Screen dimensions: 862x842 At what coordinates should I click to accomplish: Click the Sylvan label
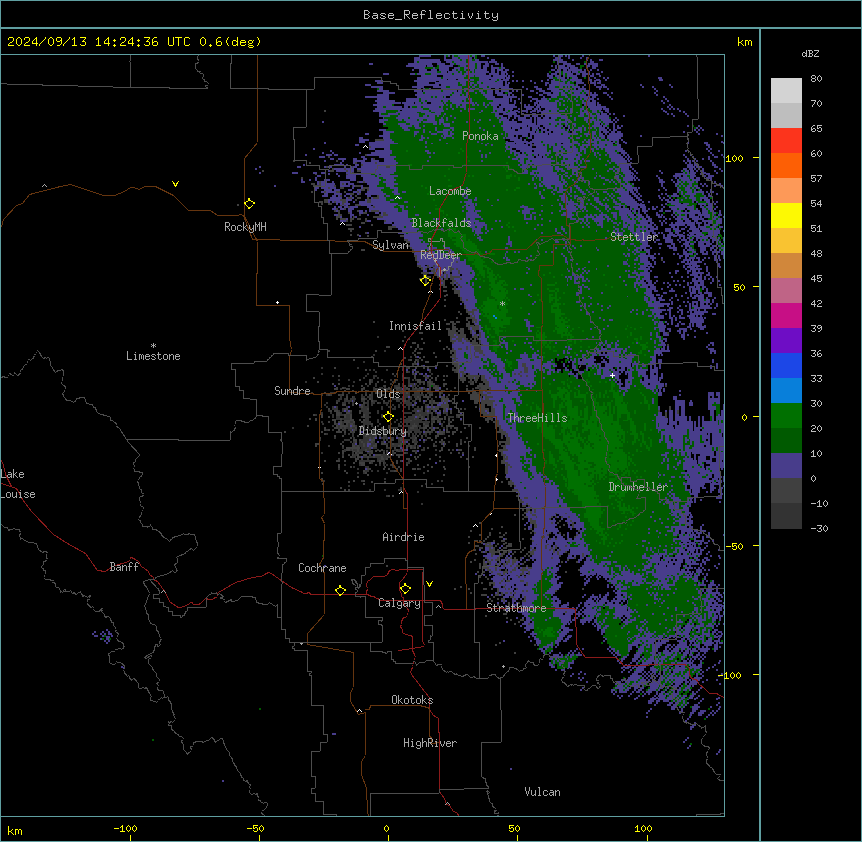pyautogui.click(x=390, y=245)
